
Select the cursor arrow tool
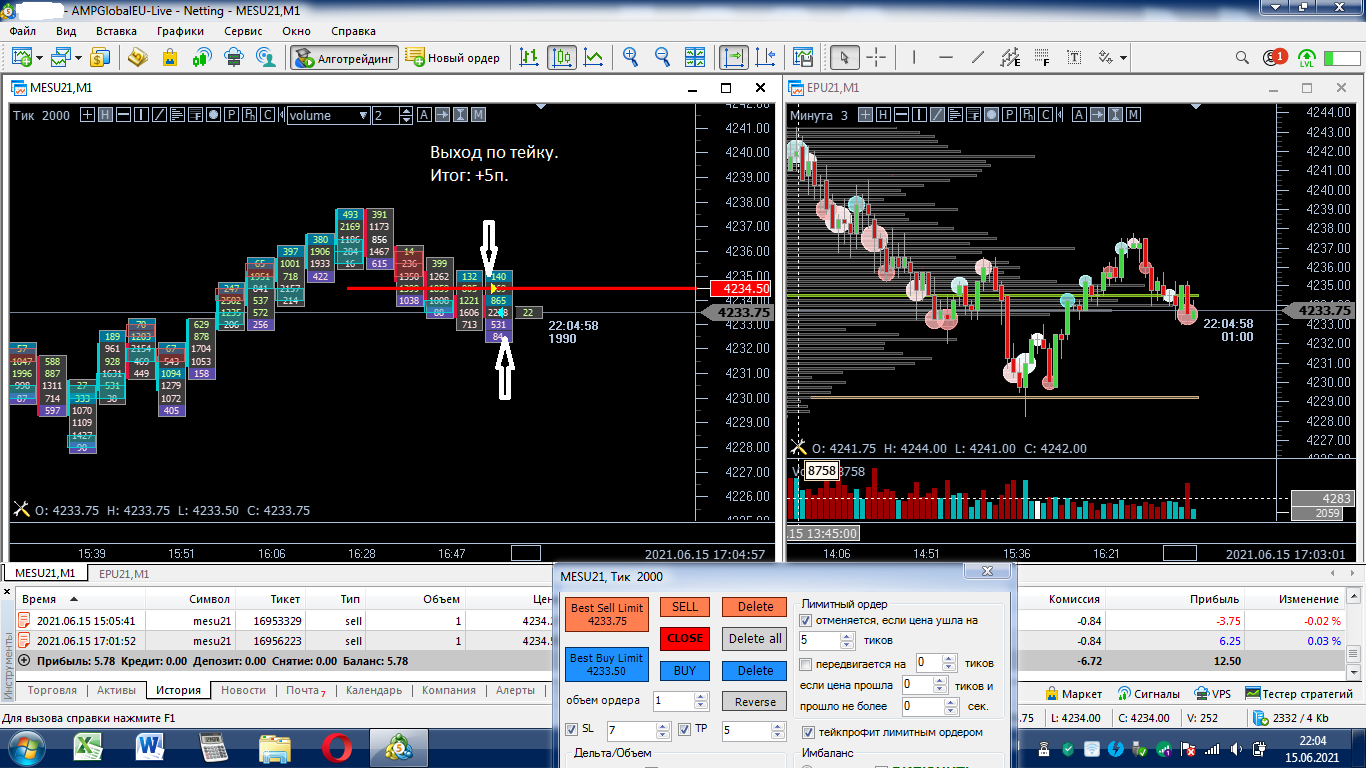(844, 57)
